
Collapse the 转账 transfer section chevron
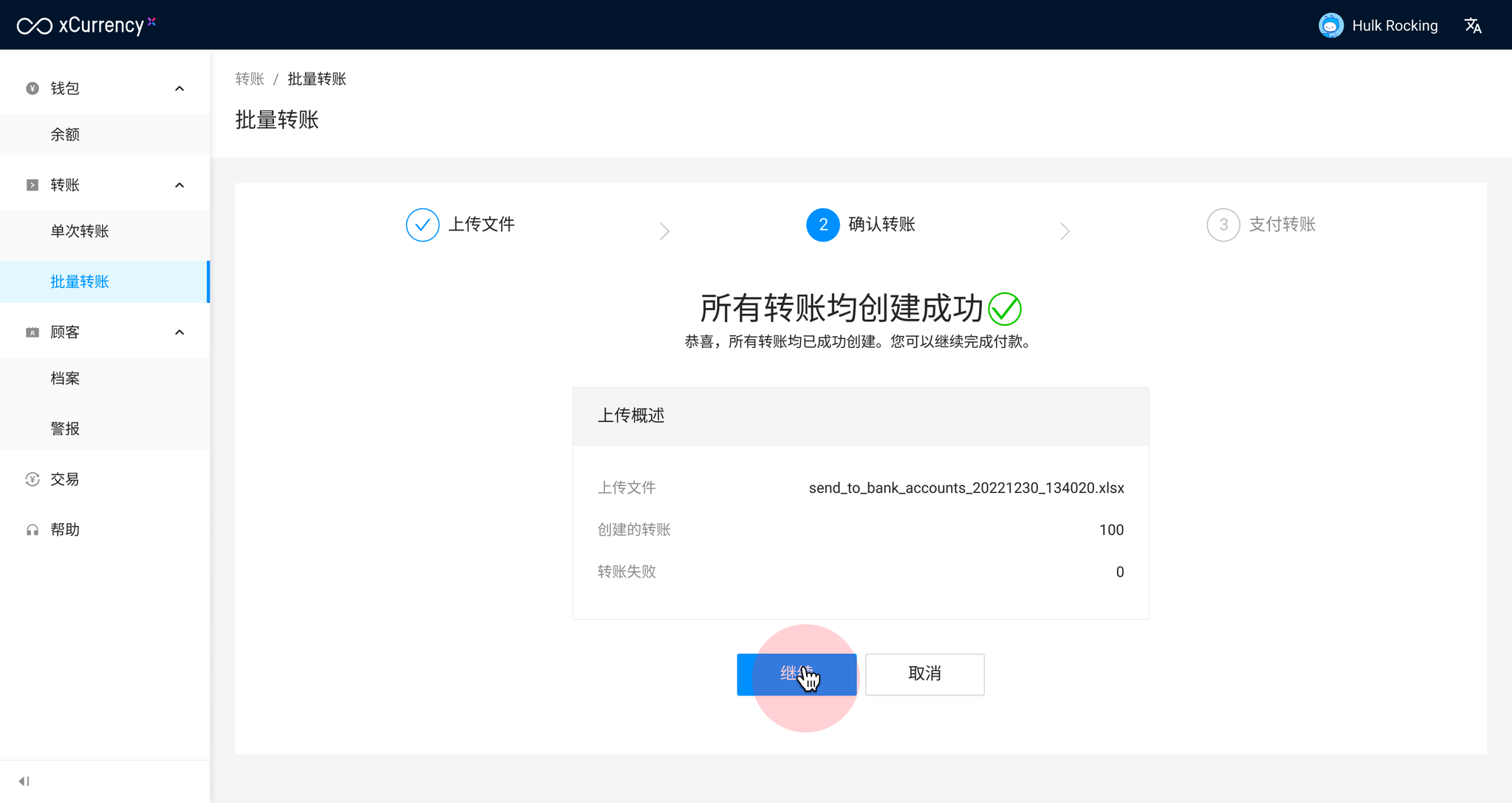(179, 185)
